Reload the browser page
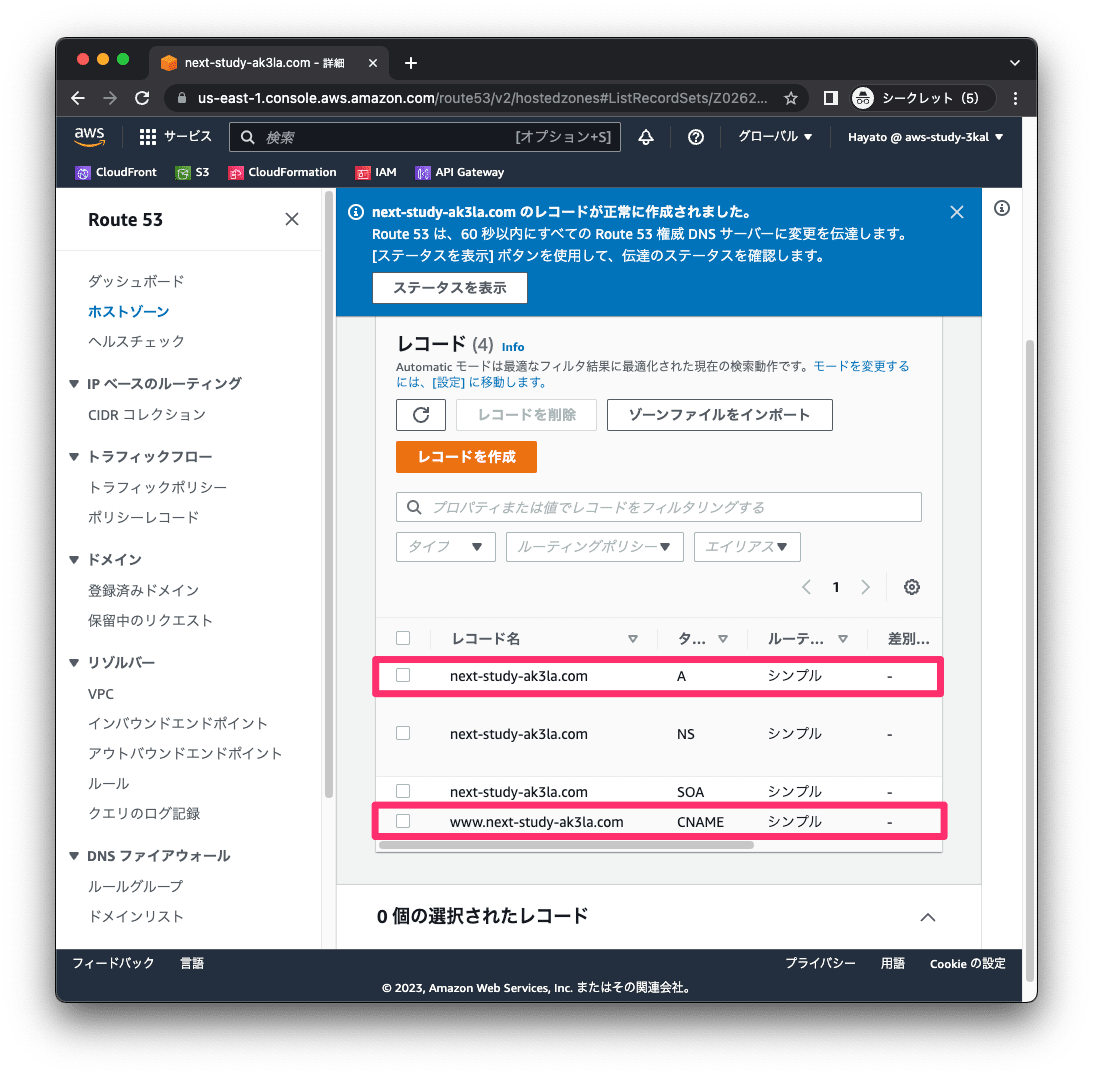The width and height of the screenshot is (1093, 1076). pyautogui.click(x=142, y=98)
